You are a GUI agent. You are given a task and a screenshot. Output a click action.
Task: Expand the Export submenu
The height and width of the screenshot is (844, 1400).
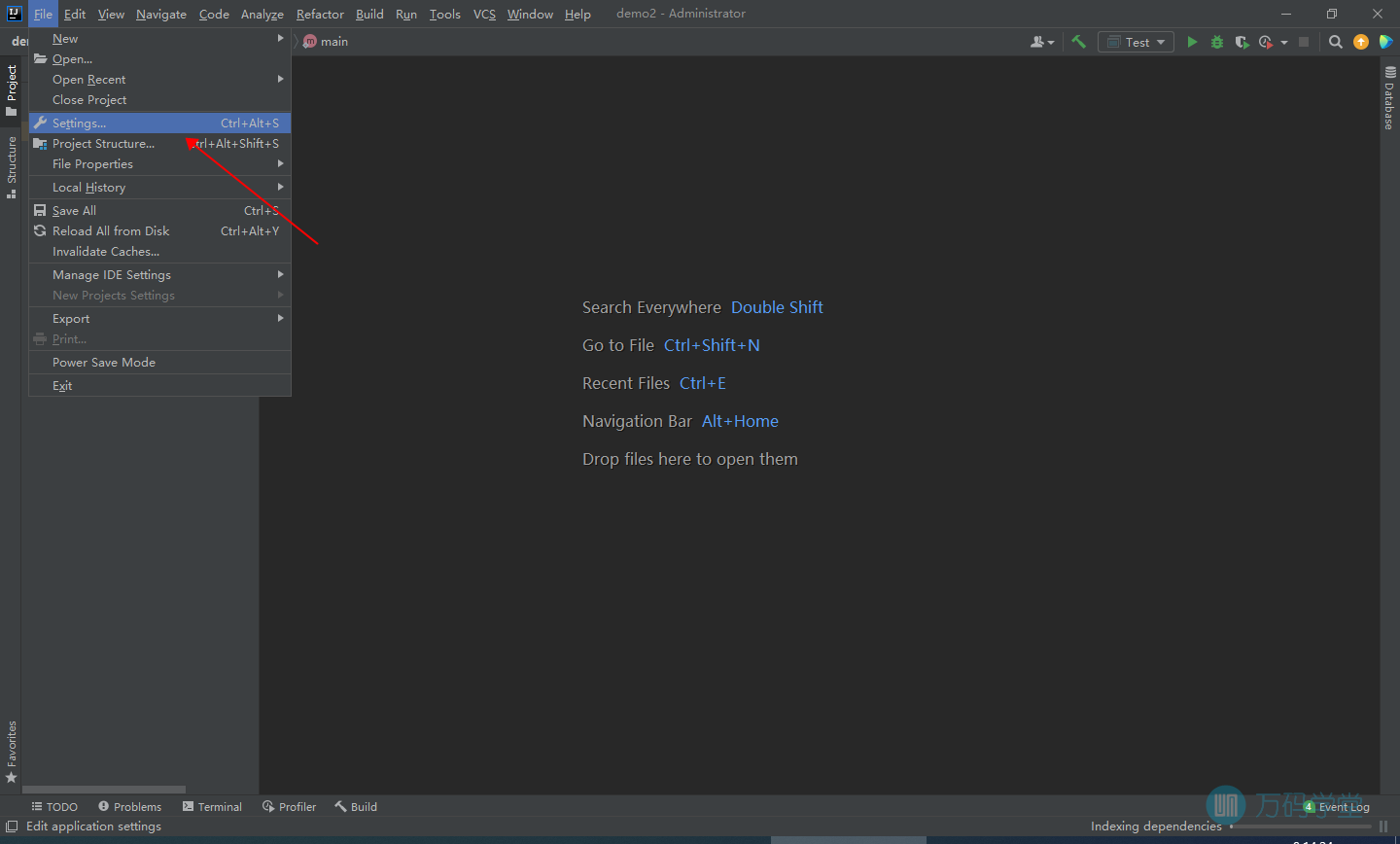coord(159,319)
